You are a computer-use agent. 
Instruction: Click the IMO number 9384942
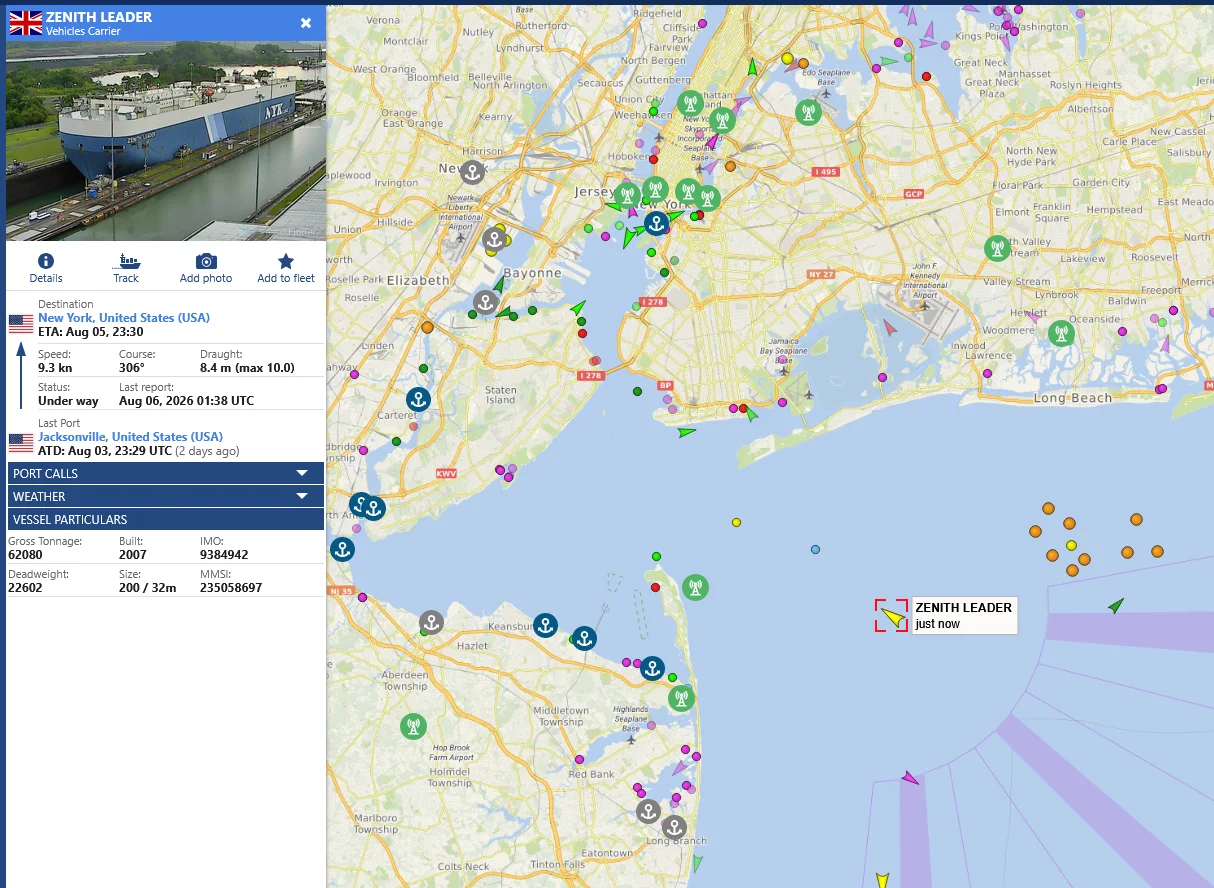coord(224,555)
